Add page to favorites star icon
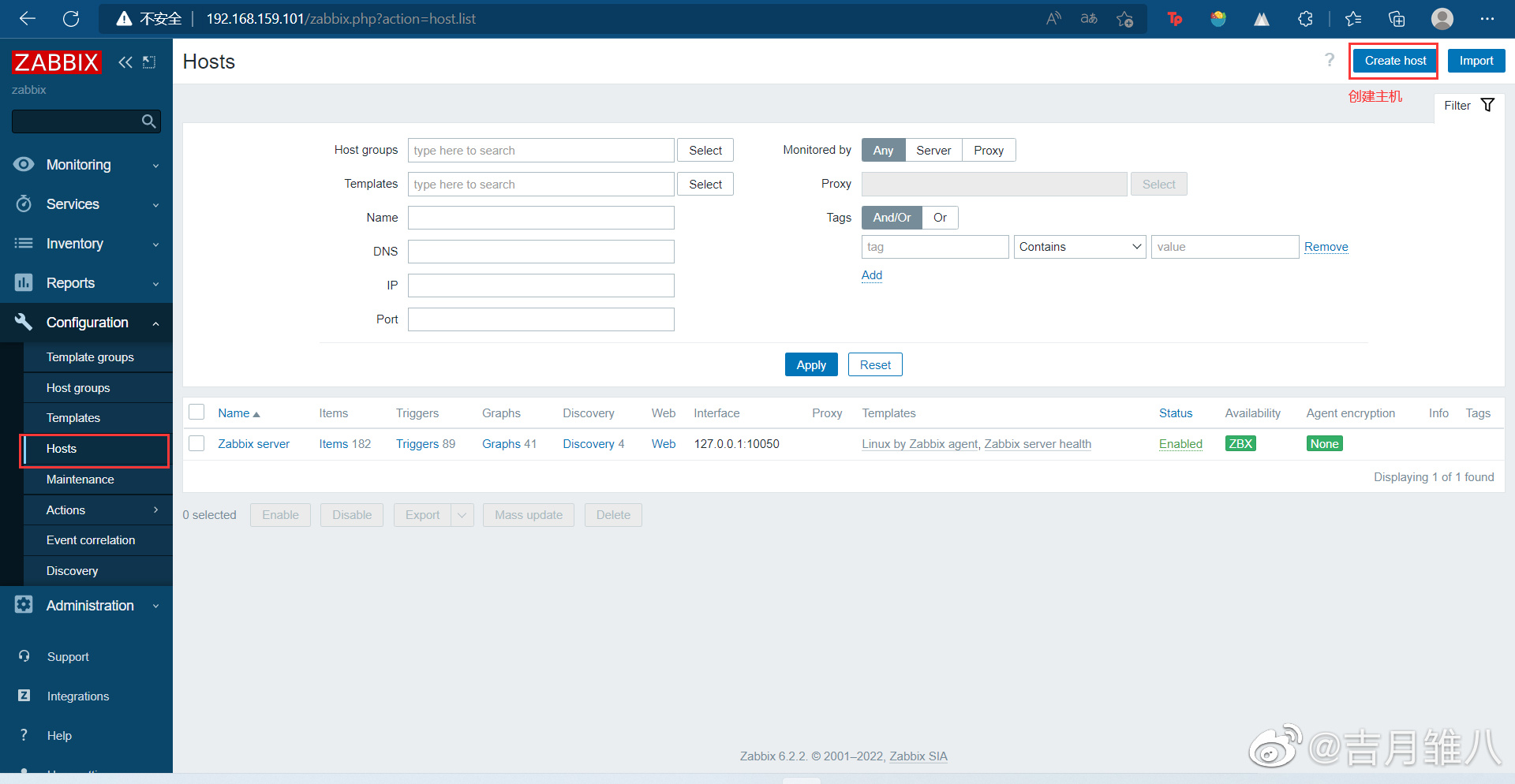 [x=1125, y=19]
